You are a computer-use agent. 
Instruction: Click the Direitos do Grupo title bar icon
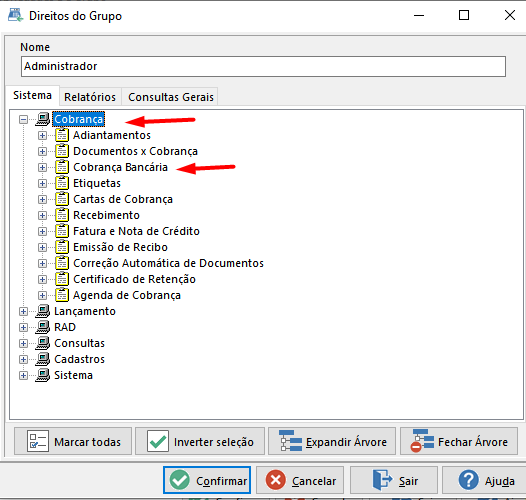15,15
